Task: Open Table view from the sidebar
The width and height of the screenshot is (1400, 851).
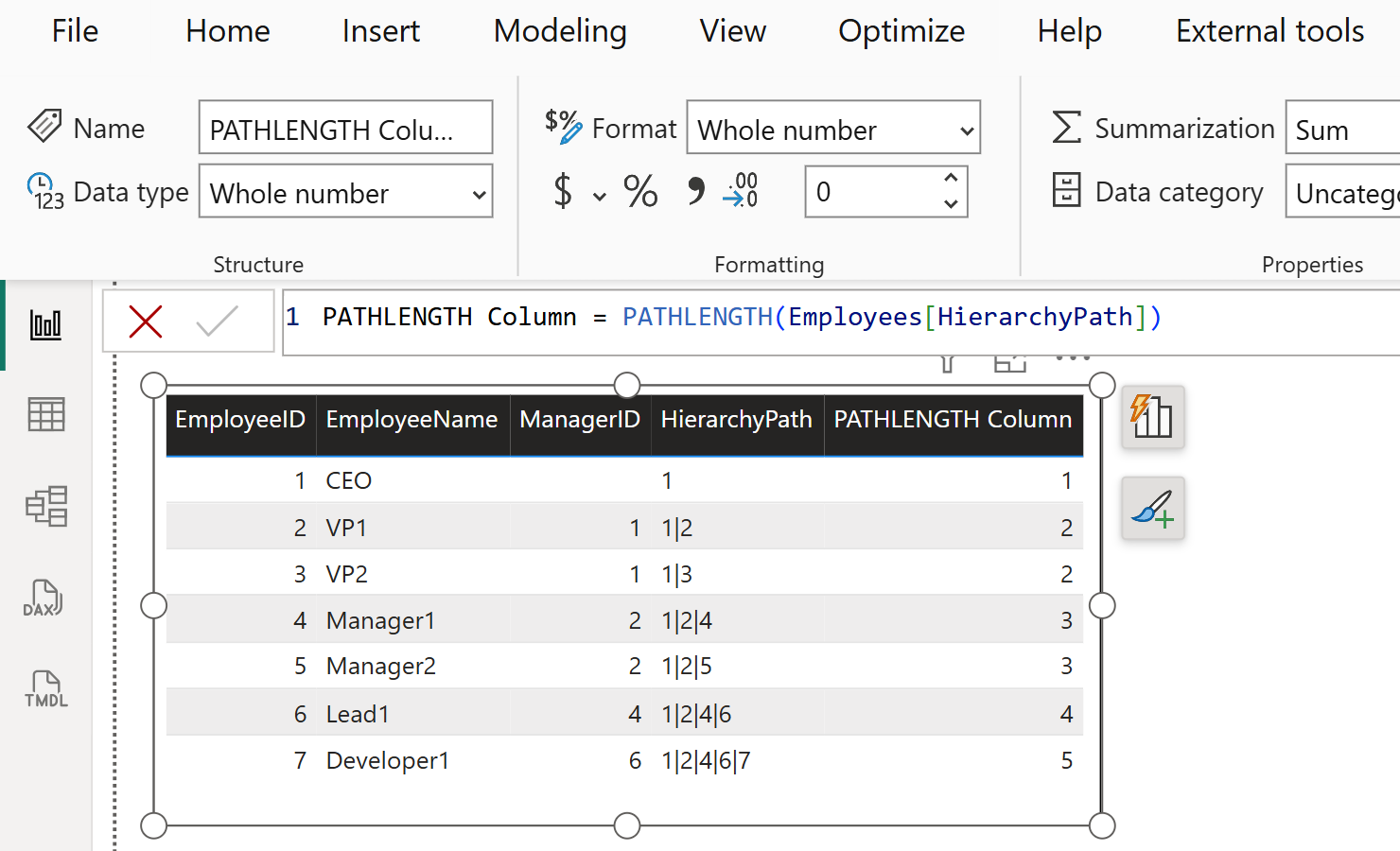Action: coord(45,414)
